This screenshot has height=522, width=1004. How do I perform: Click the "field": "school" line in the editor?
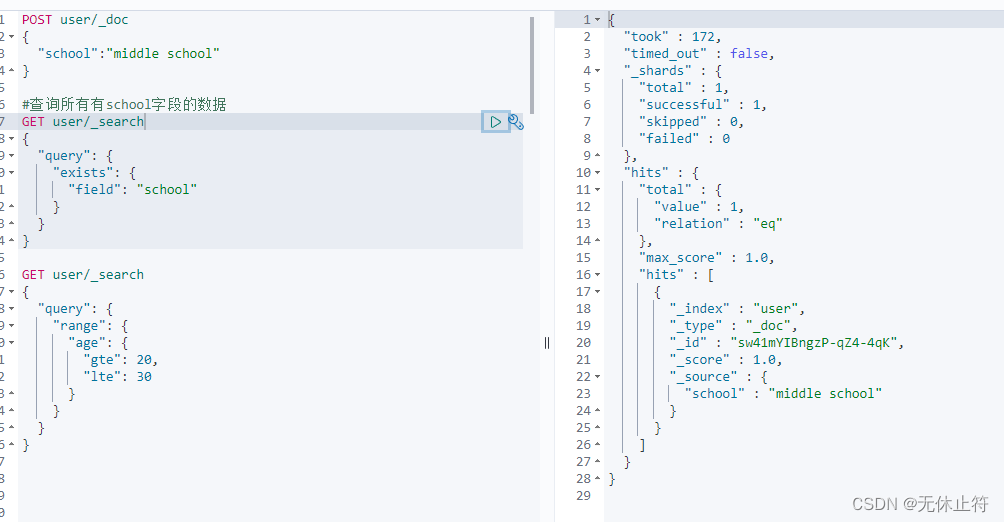click(132, 190)
